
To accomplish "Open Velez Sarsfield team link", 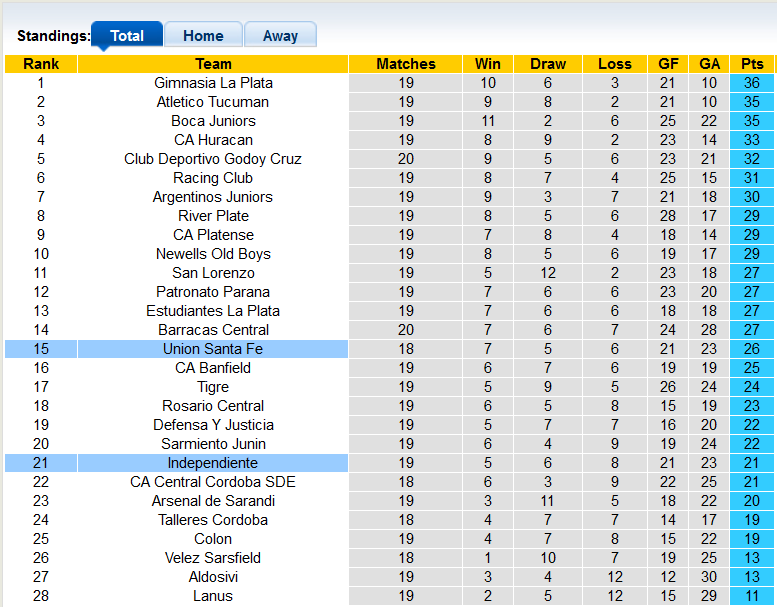I will pos(213,558).
